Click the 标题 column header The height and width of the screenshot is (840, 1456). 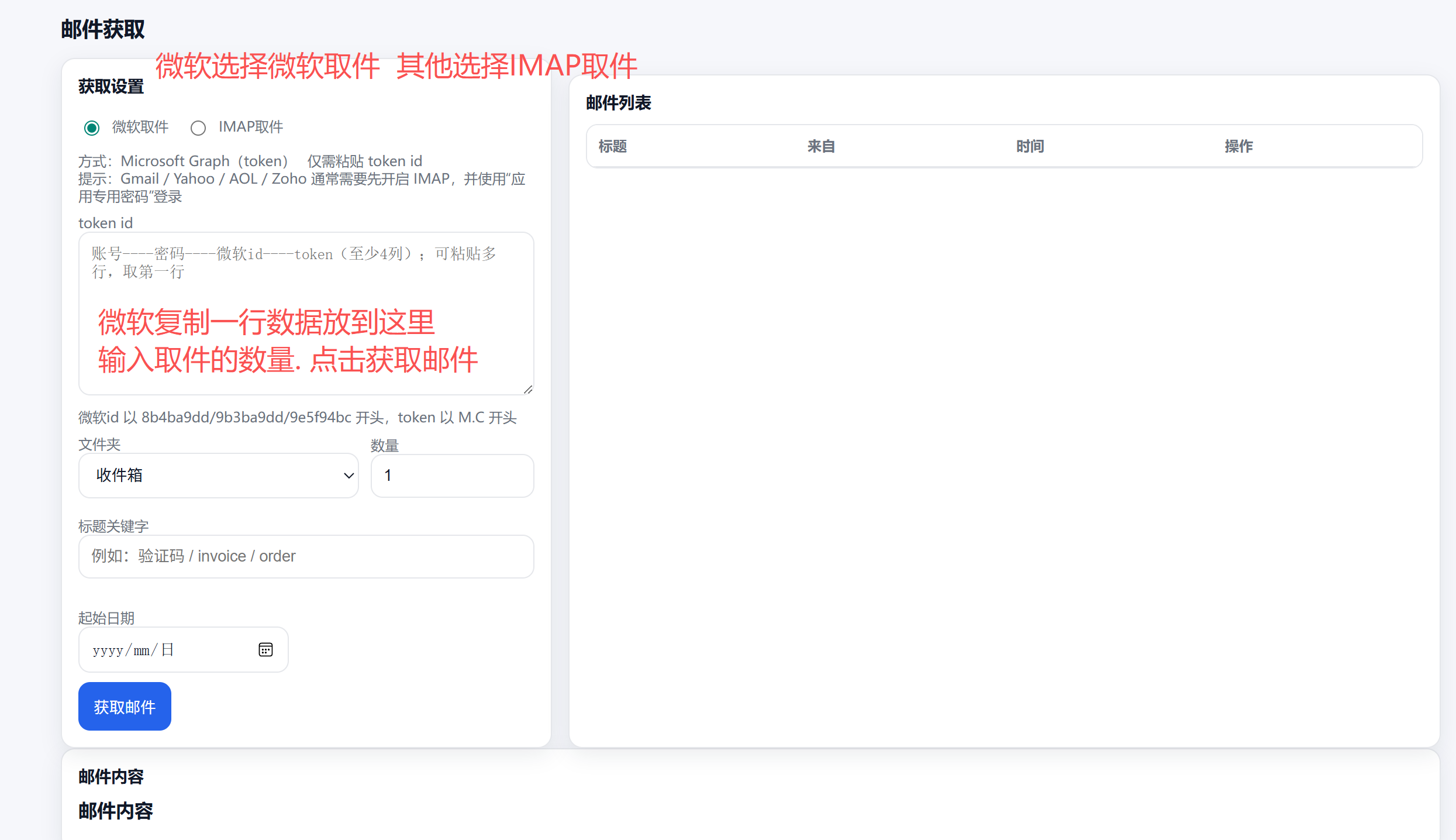coord(613,146)
